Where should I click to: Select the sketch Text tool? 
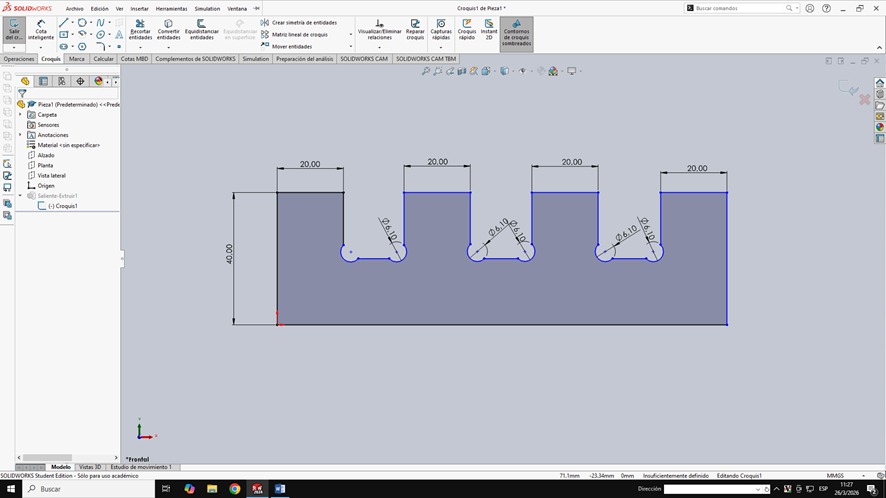tap(119, 34)
